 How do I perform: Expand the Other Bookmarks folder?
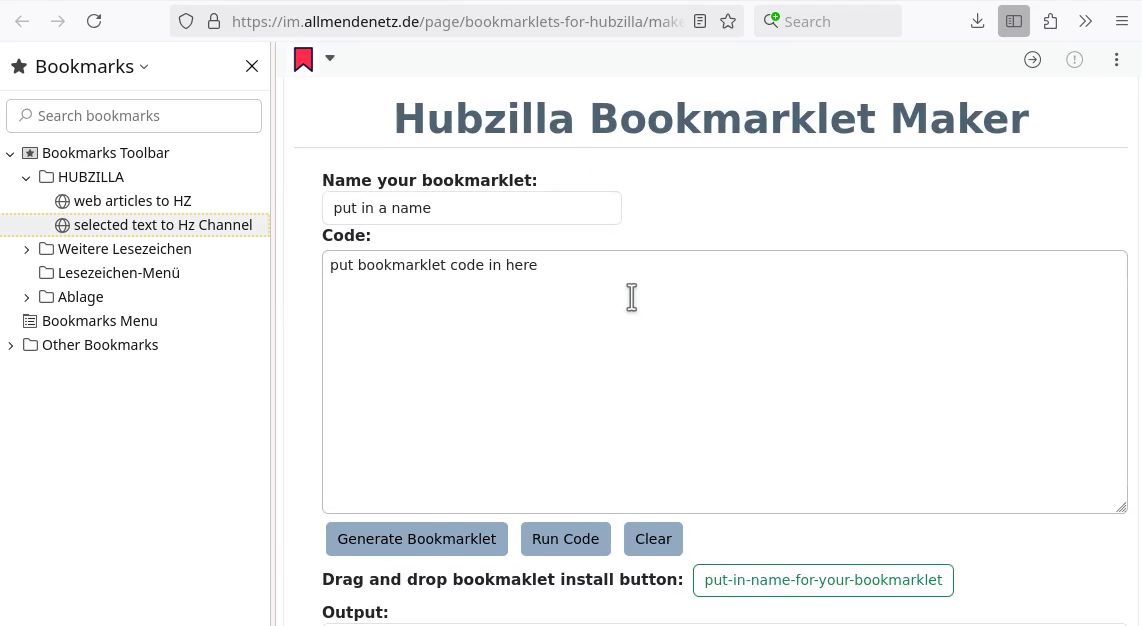[10, 345]
